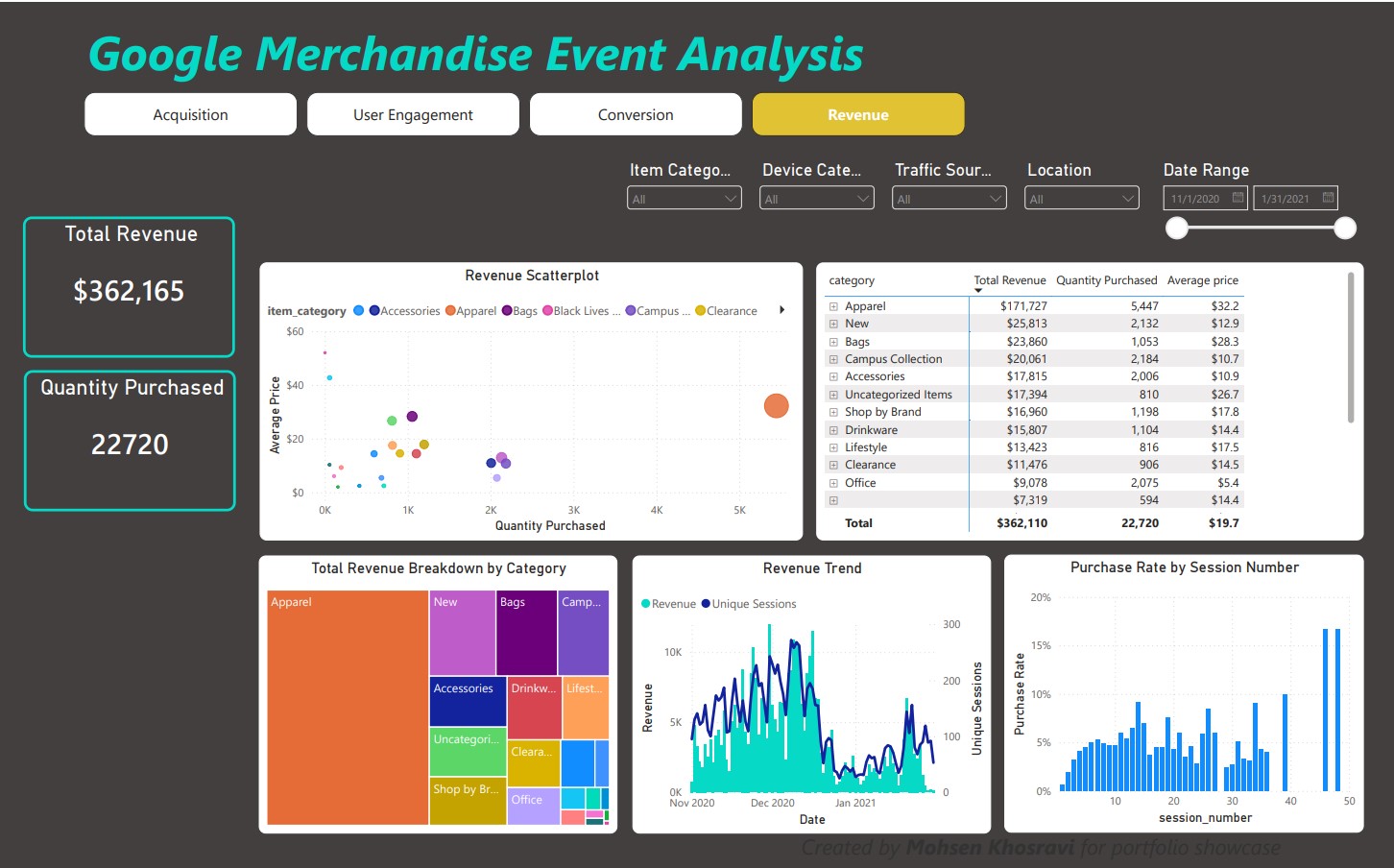The height and width of the screenshot is (868, 1394).
Task: Select Accessories in the scatterplot legend
Action: click(404, 311)
